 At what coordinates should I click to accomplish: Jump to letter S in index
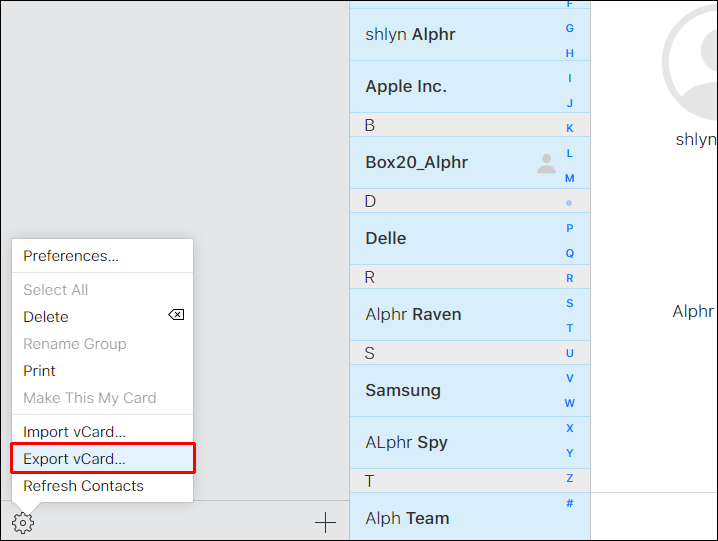pos(570,303)
